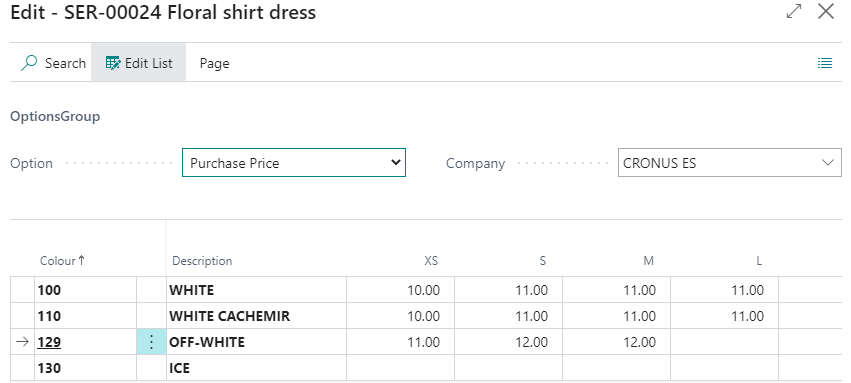This screenshot has width=851, height=383.
Task: Open the row menu dots for OFF-WHITE
Action: (151, 342)
